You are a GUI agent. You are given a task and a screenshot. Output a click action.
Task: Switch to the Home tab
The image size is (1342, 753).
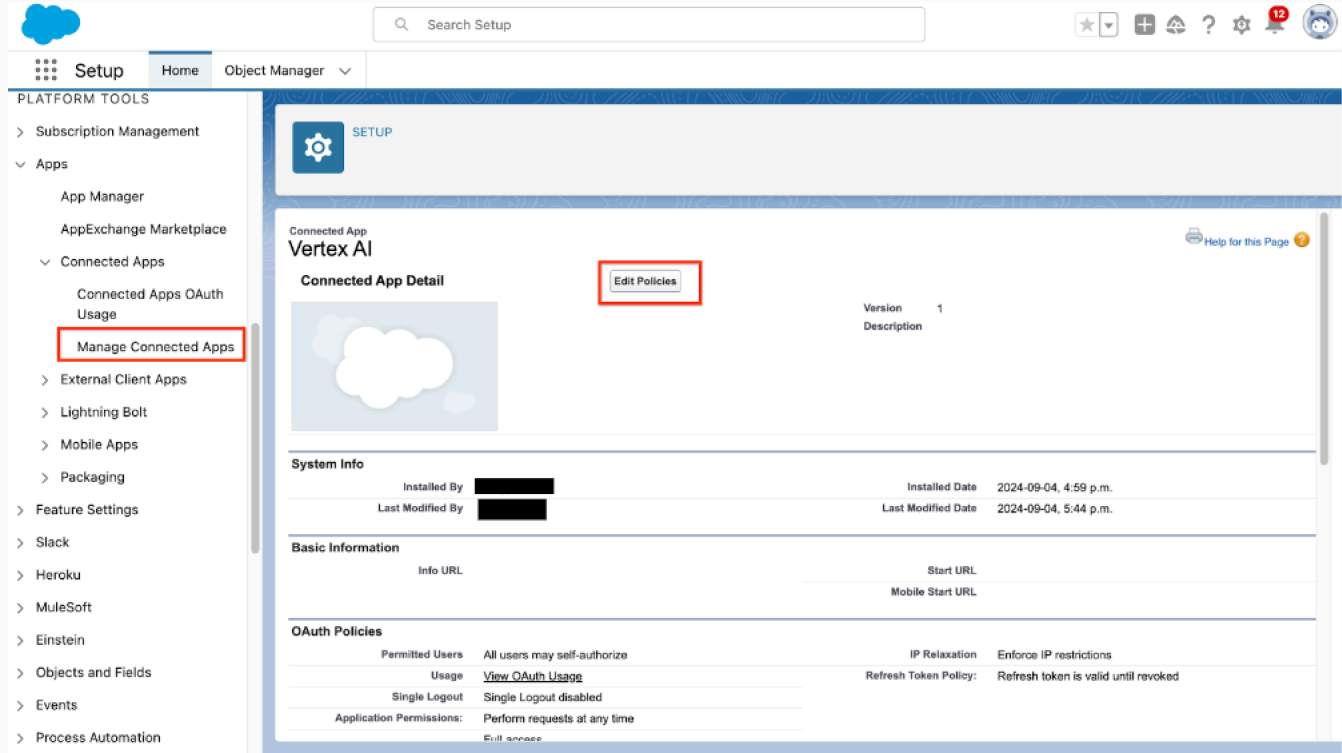[179, 70]
